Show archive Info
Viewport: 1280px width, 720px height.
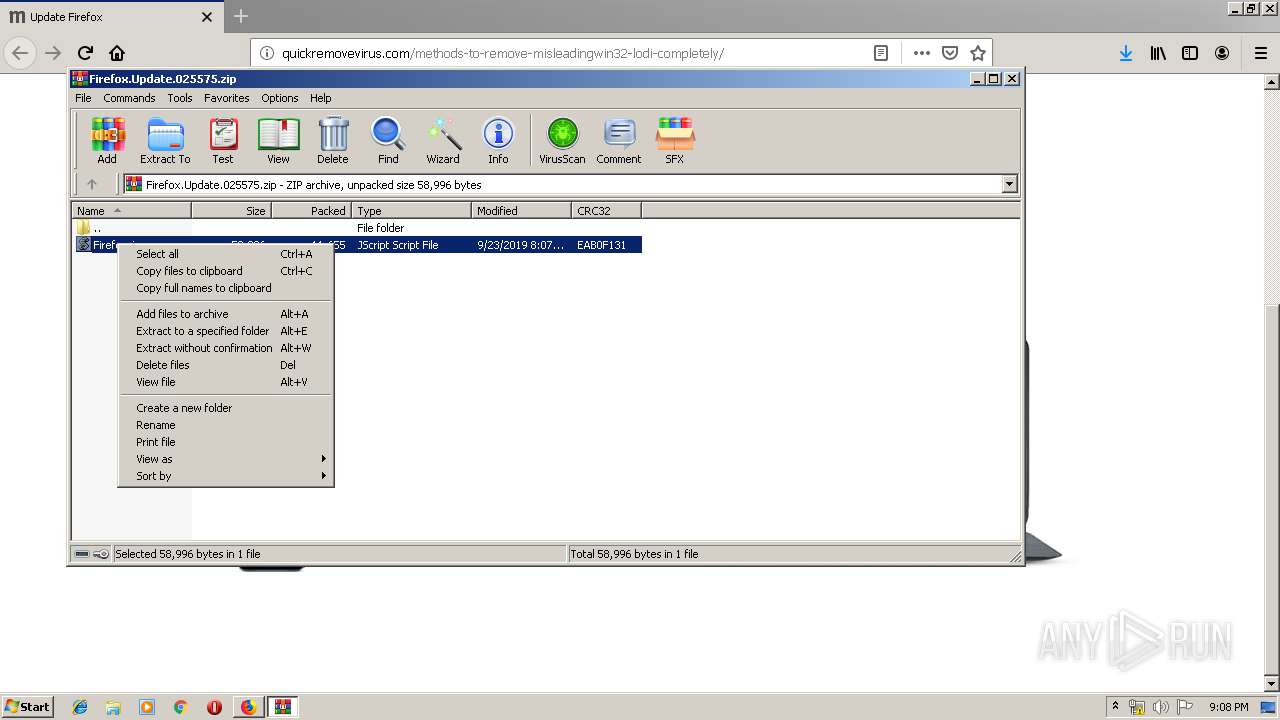(x=498, y=140)
